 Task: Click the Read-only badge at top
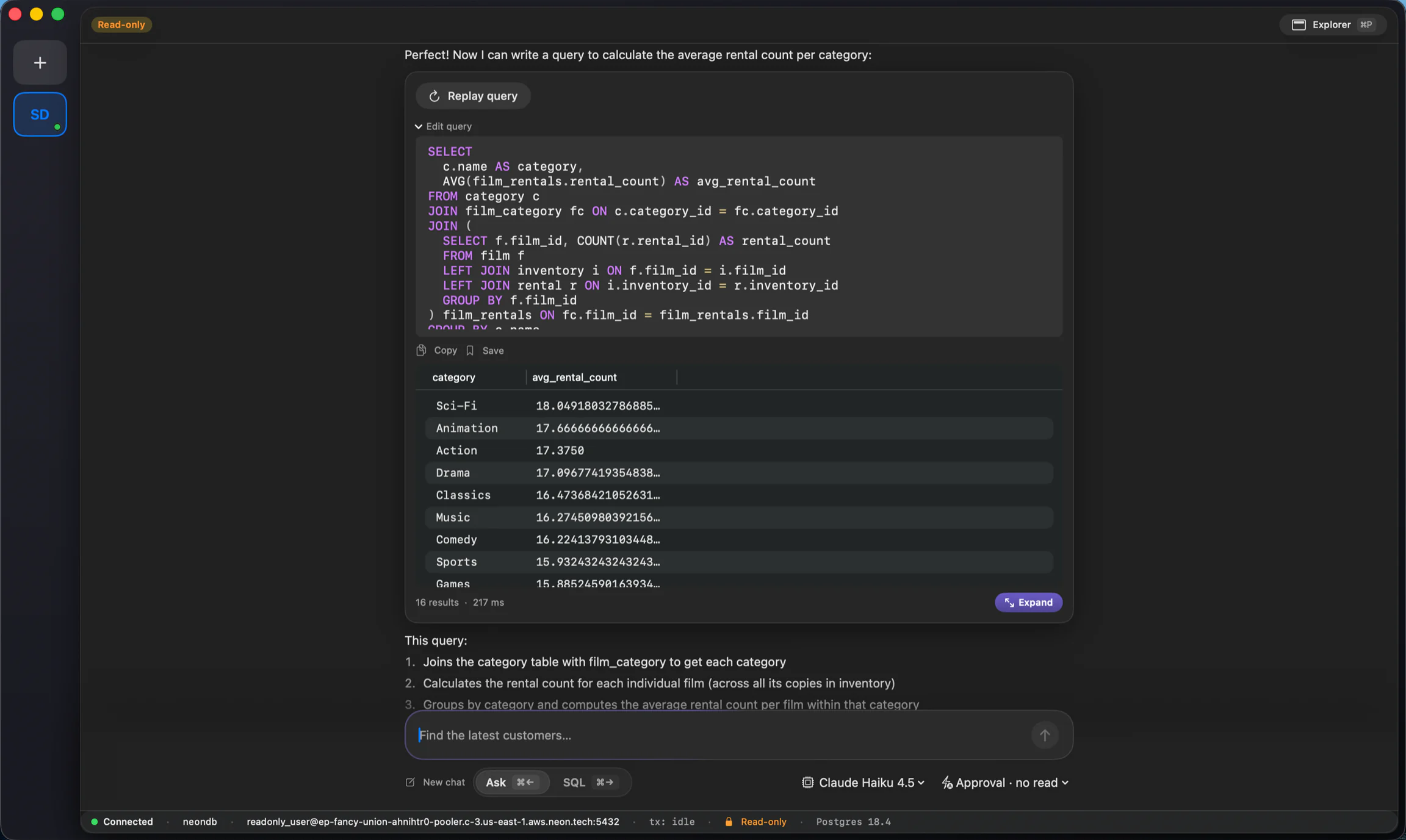pyautogui.click(x=121, y=24)
